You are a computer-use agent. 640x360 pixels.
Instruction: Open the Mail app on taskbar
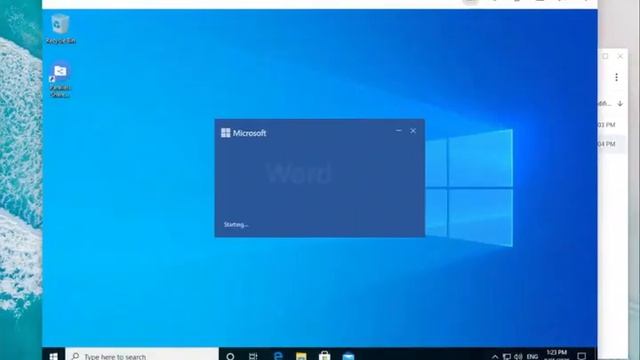point(349,356)
